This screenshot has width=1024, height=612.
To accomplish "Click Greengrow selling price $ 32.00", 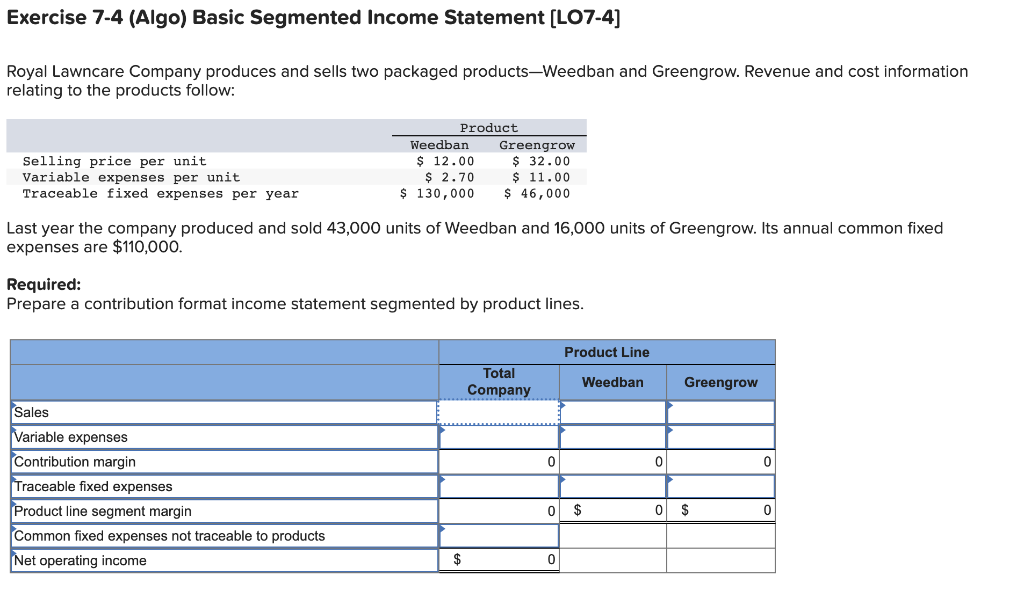I will click(x=541, y=161).
